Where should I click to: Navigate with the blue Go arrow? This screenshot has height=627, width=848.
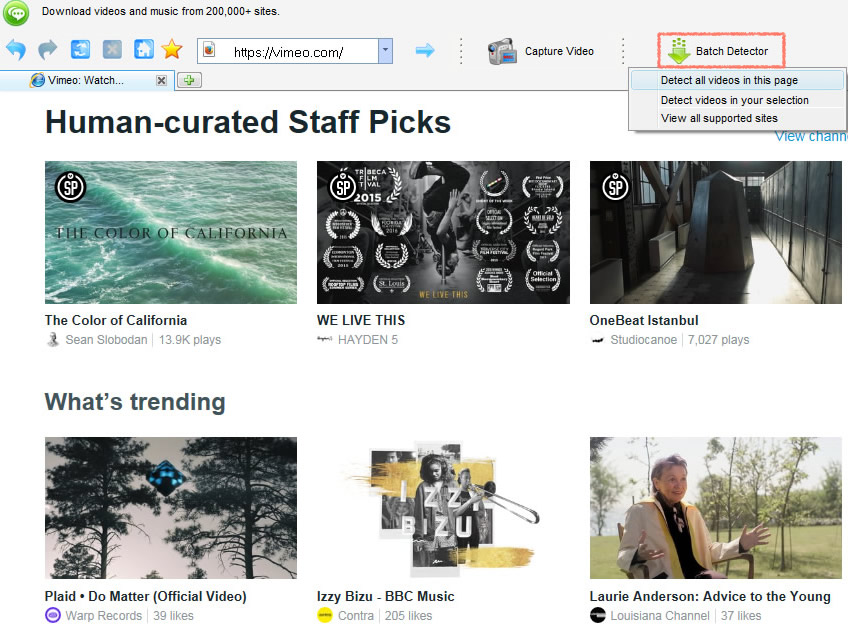point(425,50)
